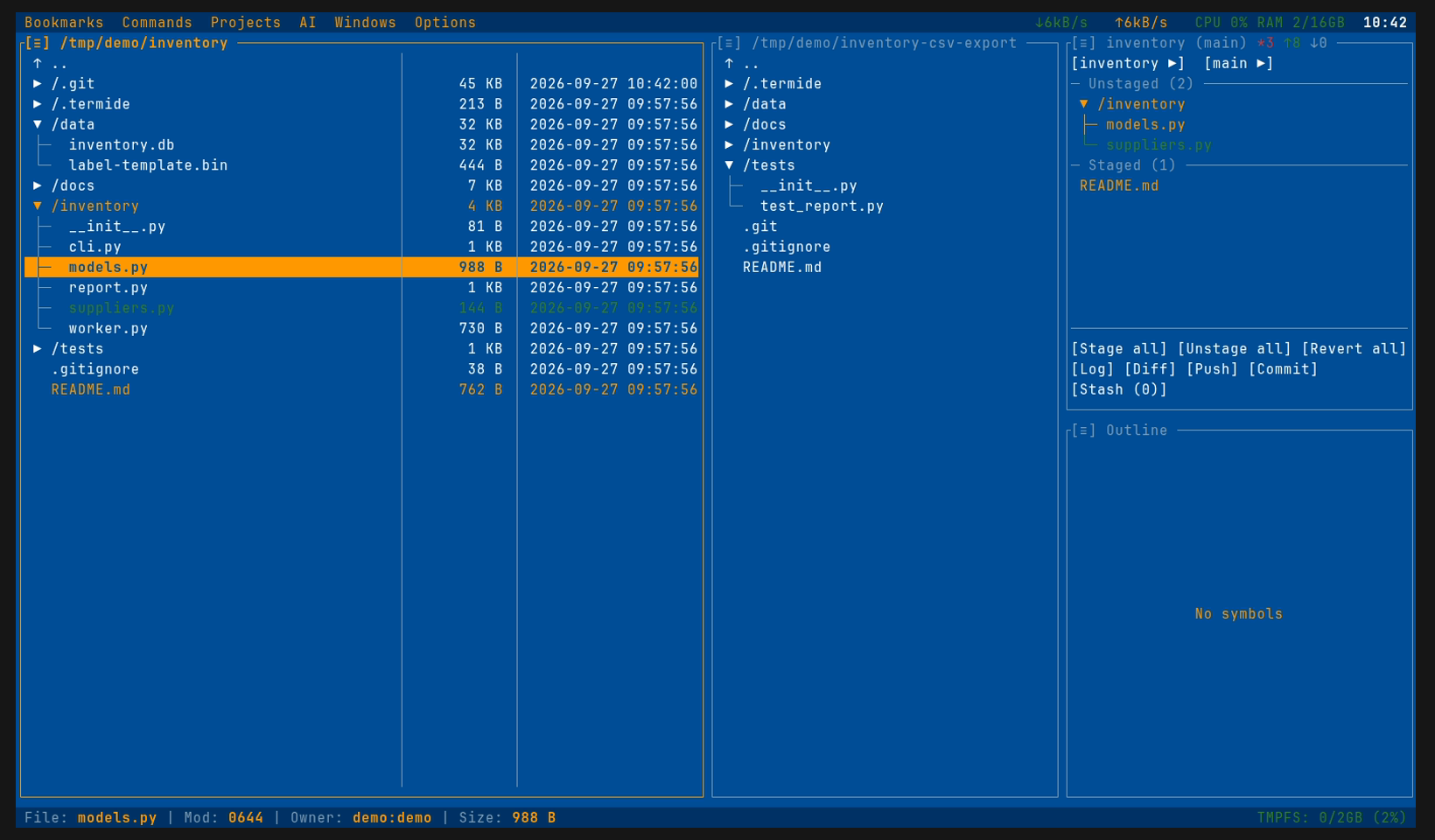Open the Options menu
Image resolution: width=1435 pixels, height=840 pixels.
pyautogui.click(x=445, y=23)
